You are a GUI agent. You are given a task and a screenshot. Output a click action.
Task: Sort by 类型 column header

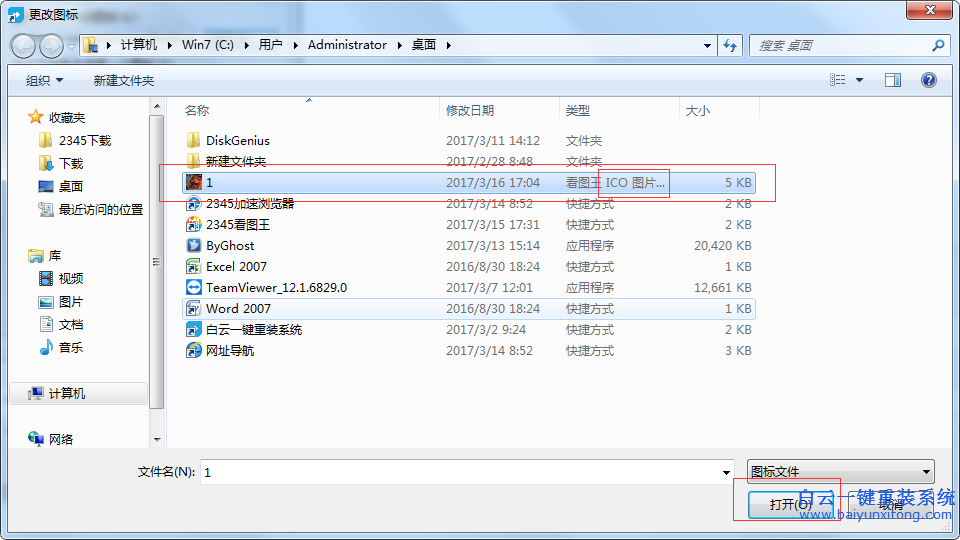pos(577,110)
